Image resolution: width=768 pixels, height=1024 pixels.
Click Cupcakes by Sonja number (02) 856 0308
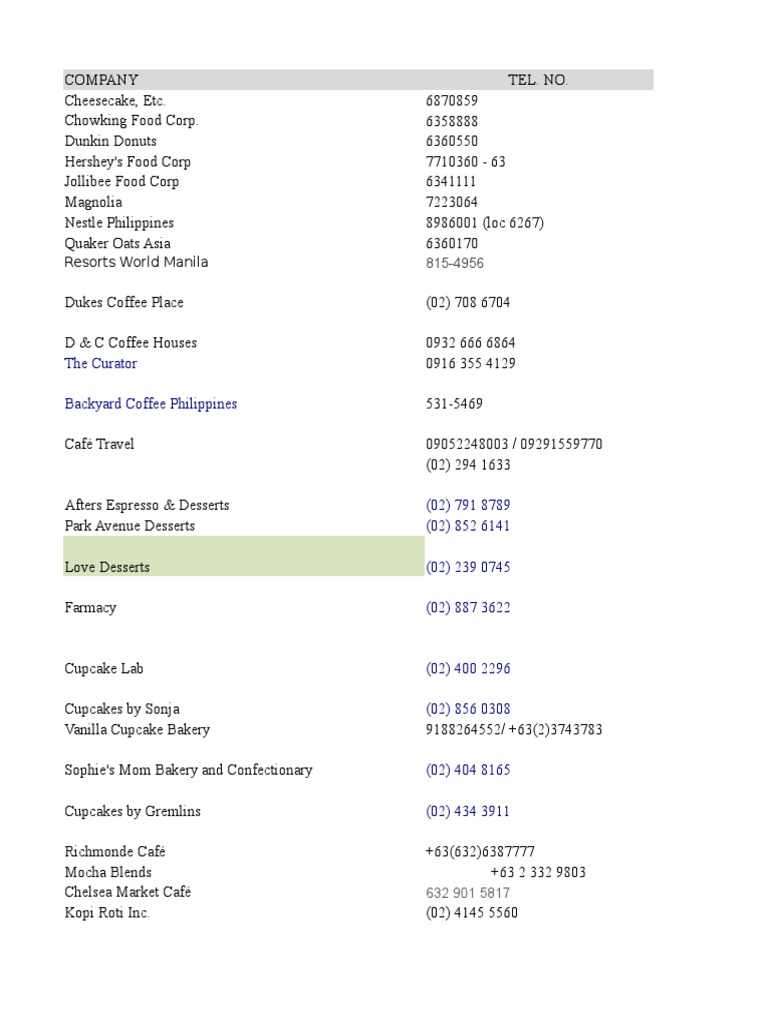(x=468, y=709)
